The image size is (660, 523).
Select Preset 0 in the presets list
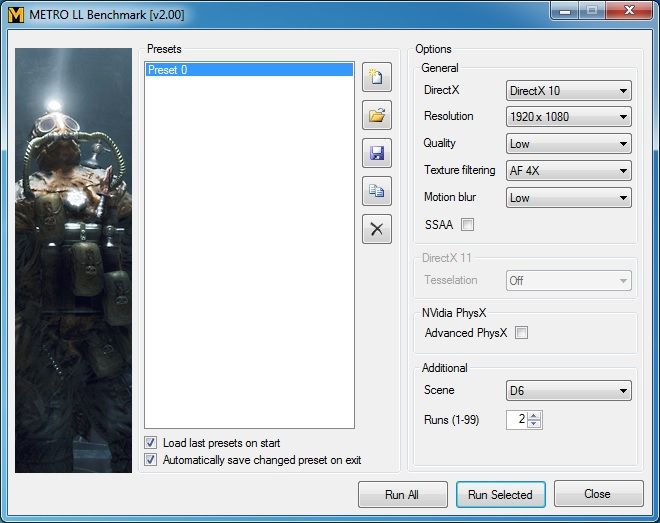[x=248, y=70]
